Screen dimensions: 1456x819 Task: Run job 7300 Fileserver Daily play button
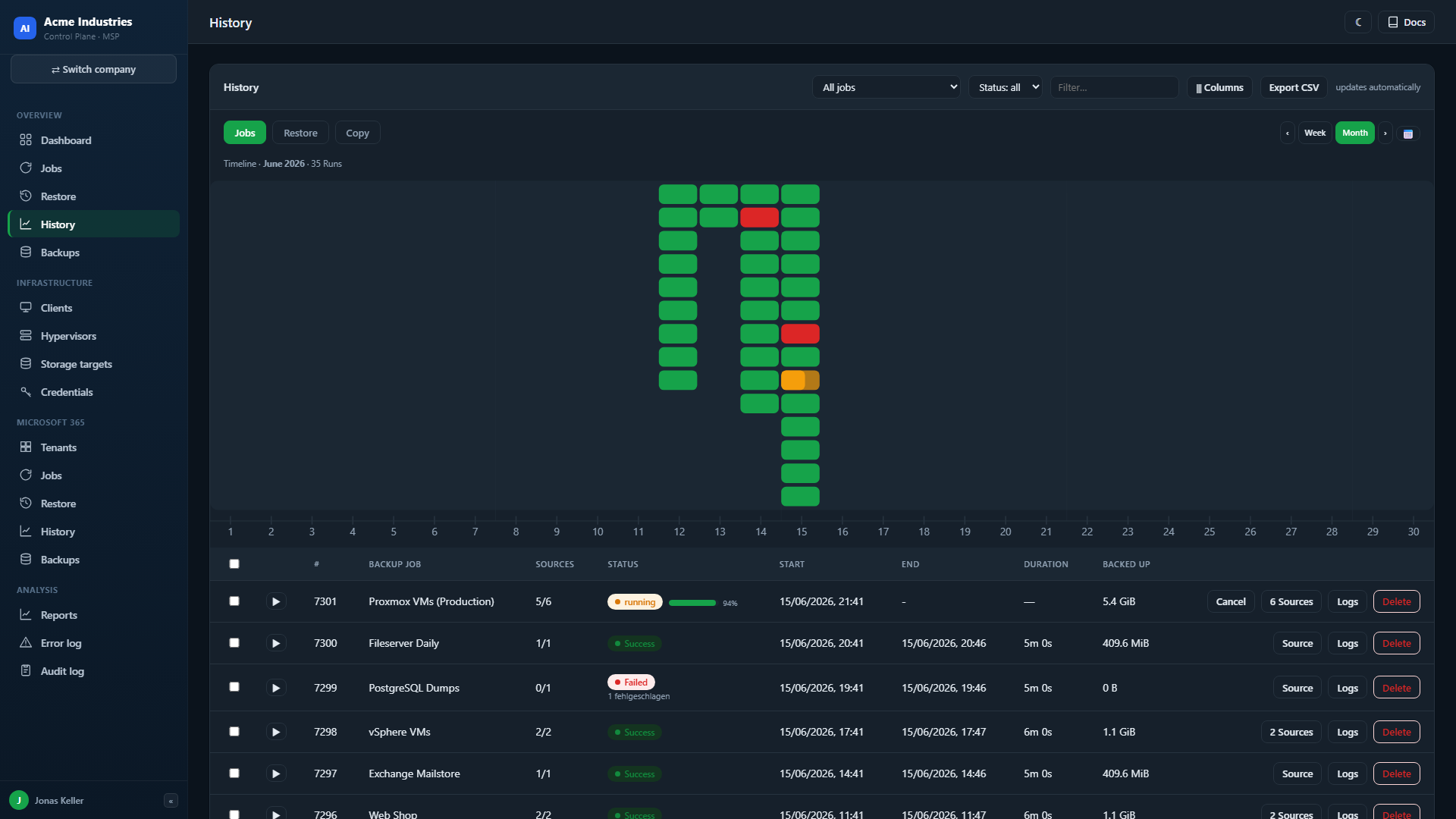276,643
